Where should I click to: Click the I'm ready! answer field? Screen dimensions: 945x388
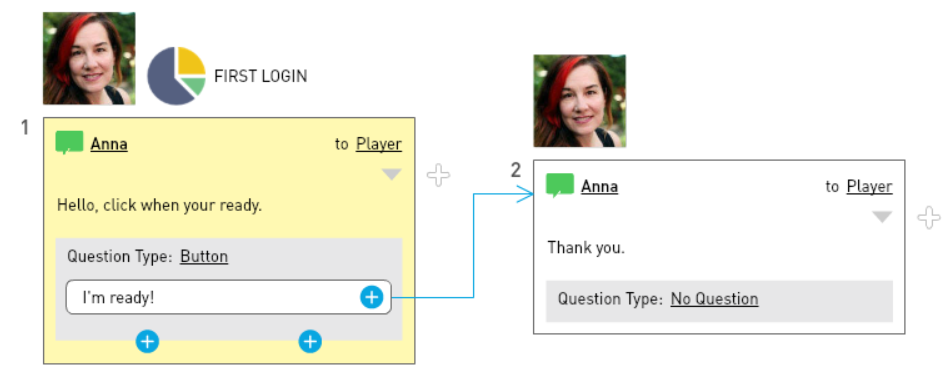pyautogui.click(x=228, y=297)
